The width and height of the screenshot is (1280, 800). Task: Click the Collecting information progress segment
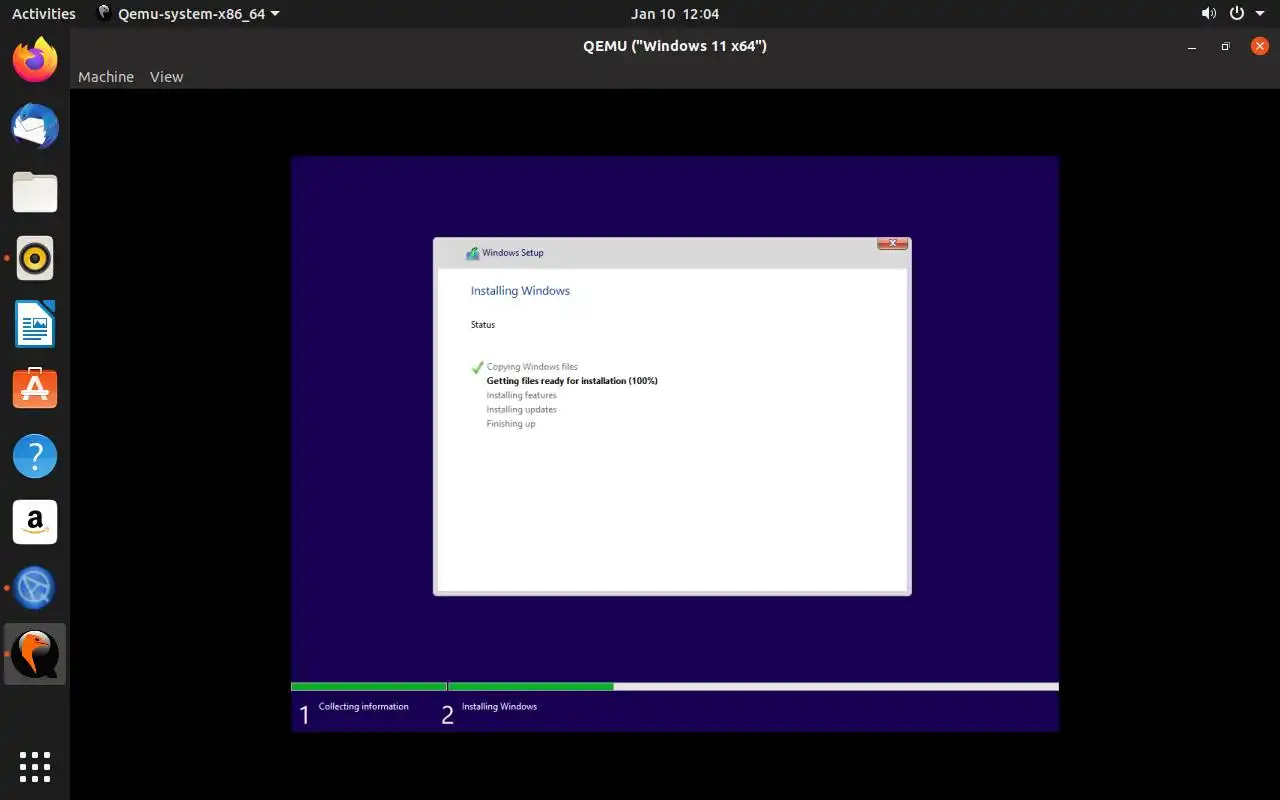369,687
